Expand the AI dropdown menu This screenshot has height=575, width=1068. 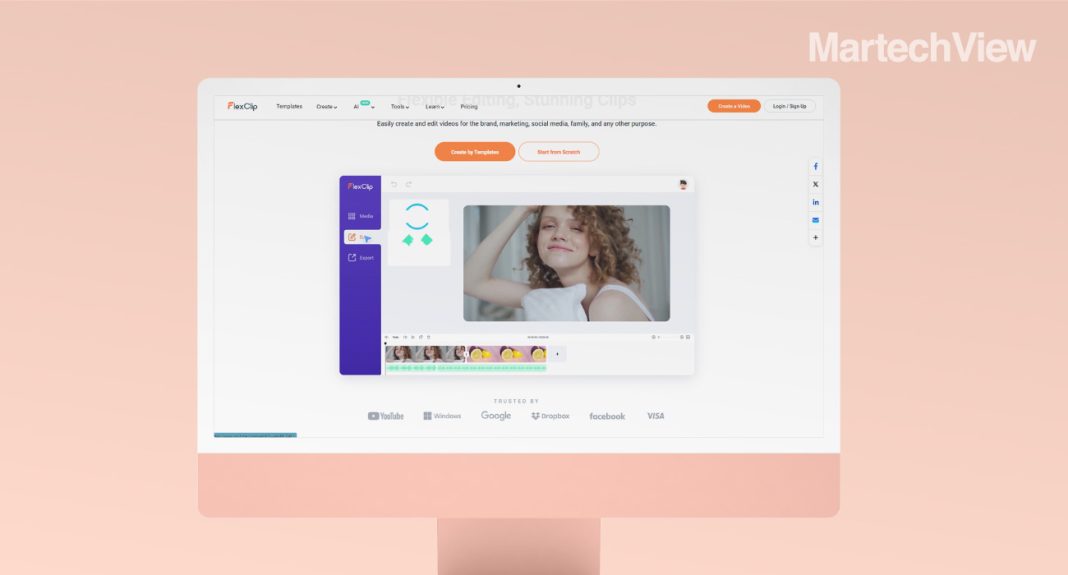click(364, 106)
